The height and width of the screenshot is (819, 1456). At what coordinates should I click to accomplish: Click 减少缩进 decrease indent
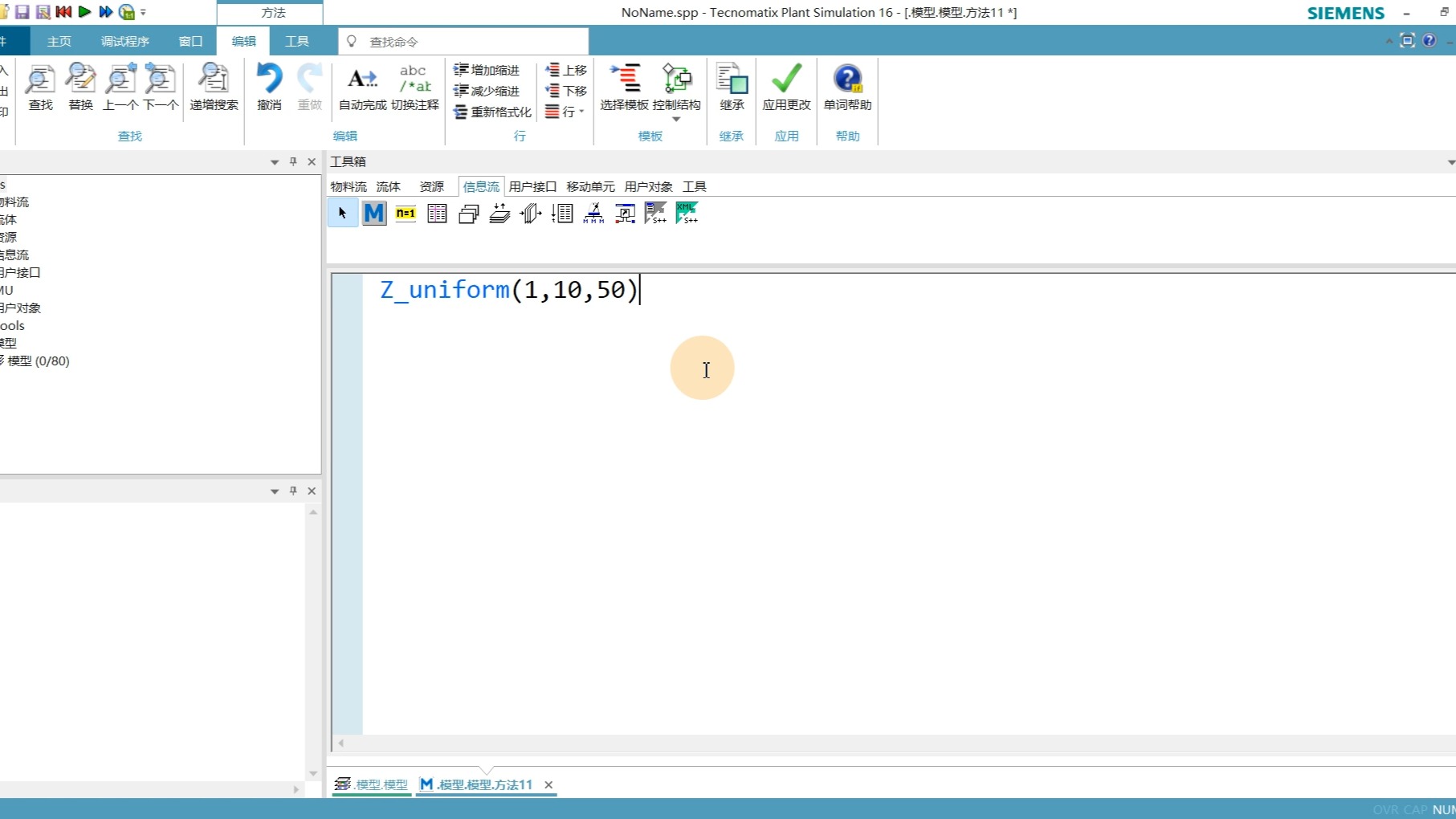487,91
